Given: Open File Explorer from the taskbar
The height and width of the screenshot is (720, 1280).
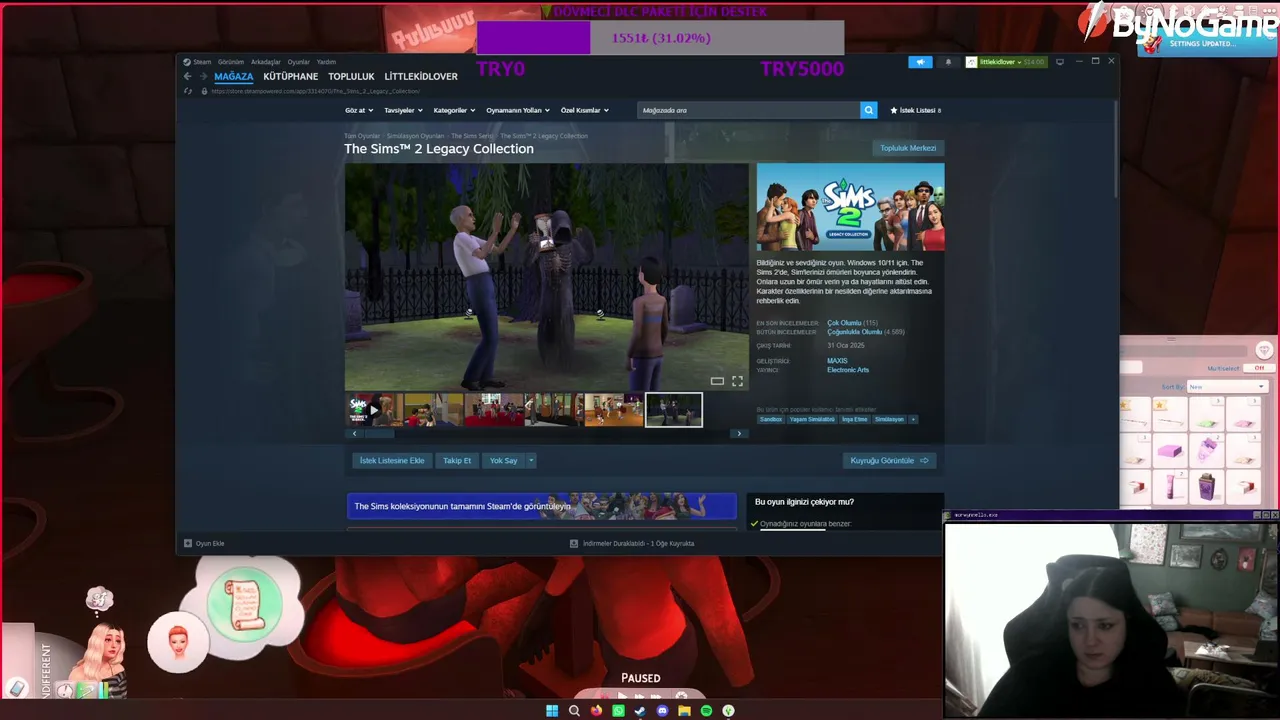Looking at the screenshot, I should pyautogui.click(x=684, y=711).
